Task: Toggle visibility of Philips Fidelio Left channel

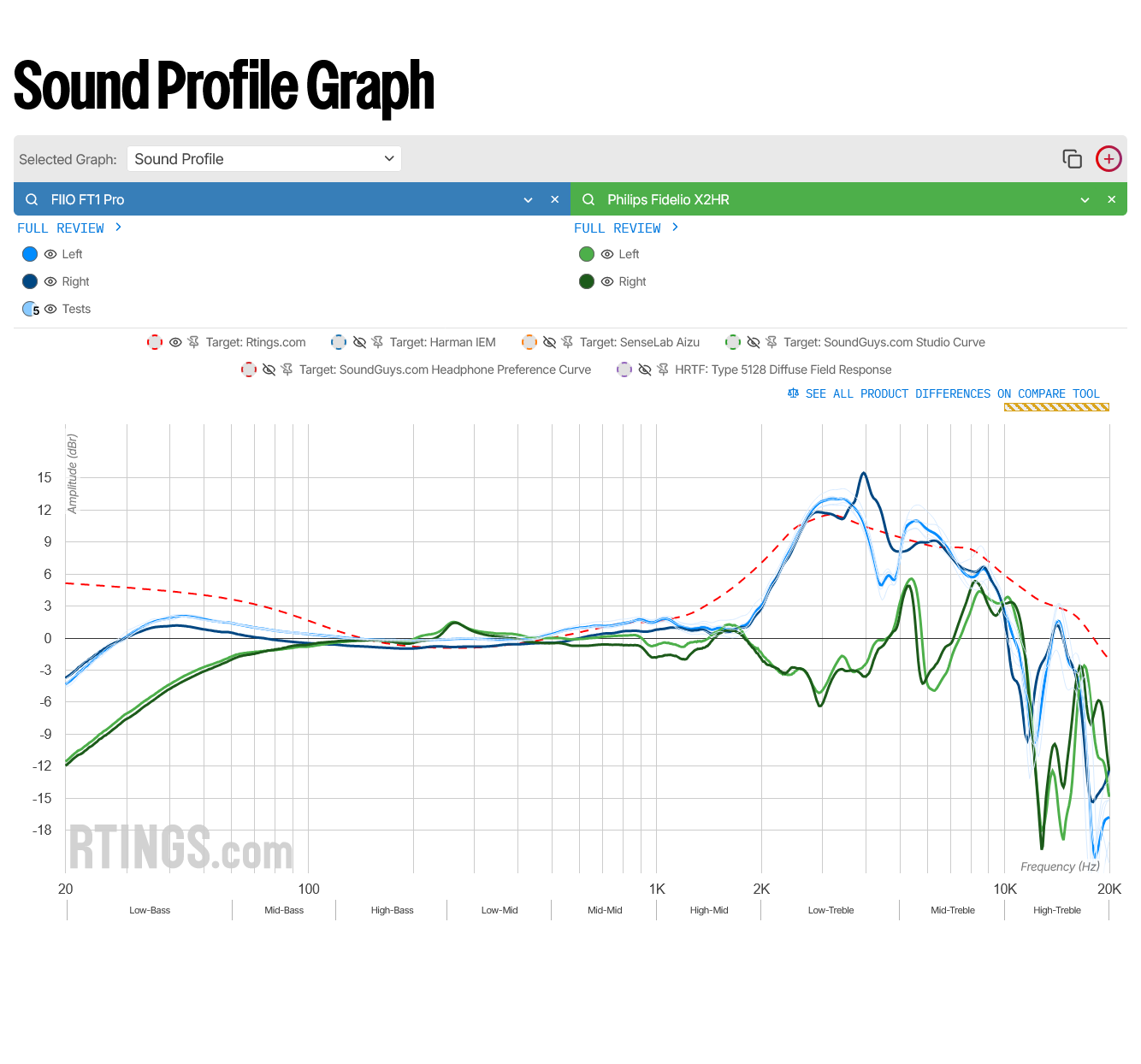Action: pos(607,254)
